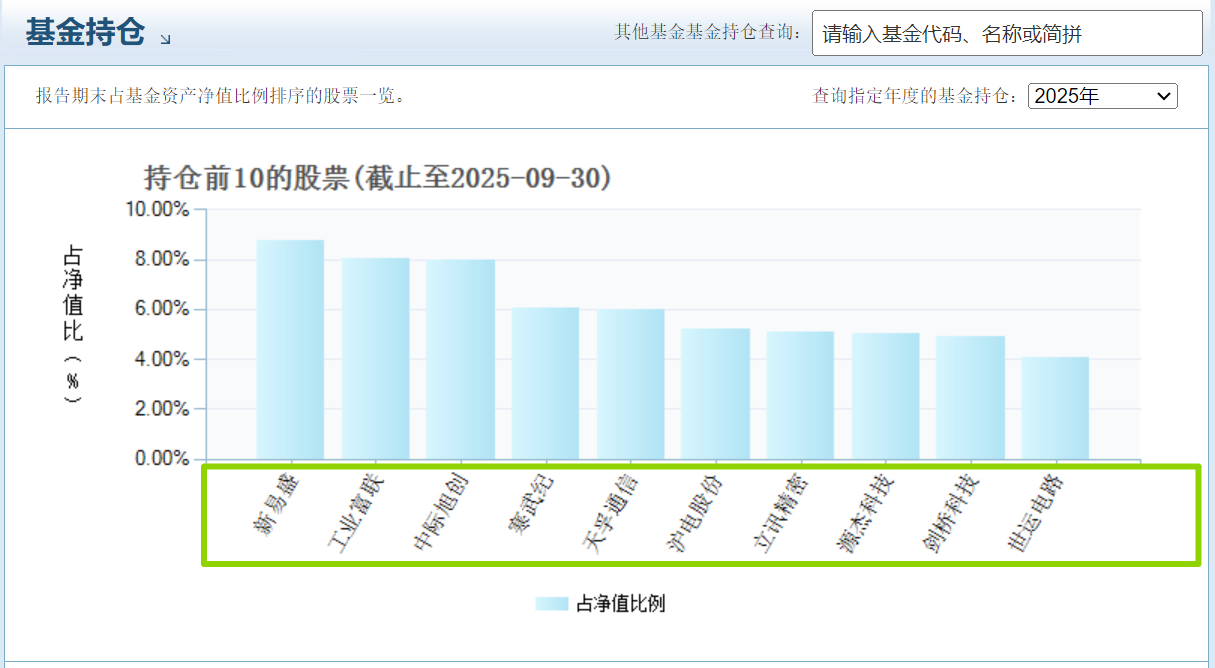Click the 工业富联 bar in chart

point(375,358)
